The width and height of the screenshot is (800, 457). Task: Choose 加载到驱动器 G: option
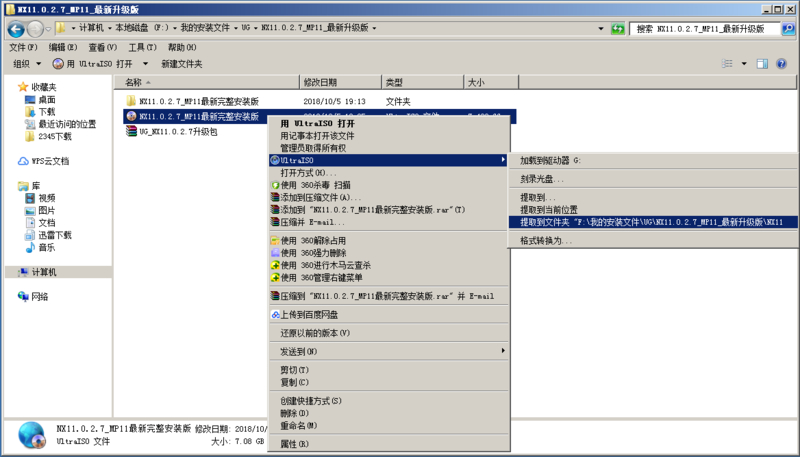(653, 160)
